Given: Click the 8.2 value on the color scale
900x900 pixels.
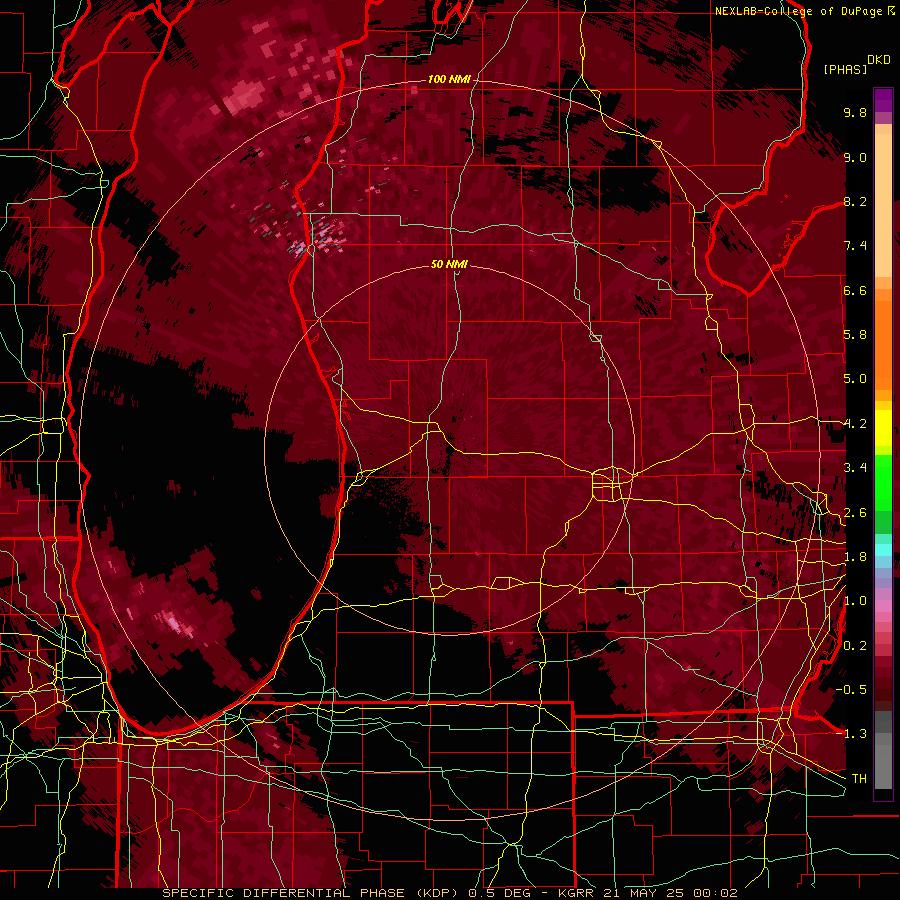Looking at the screenshot, I should pos(855,201).
